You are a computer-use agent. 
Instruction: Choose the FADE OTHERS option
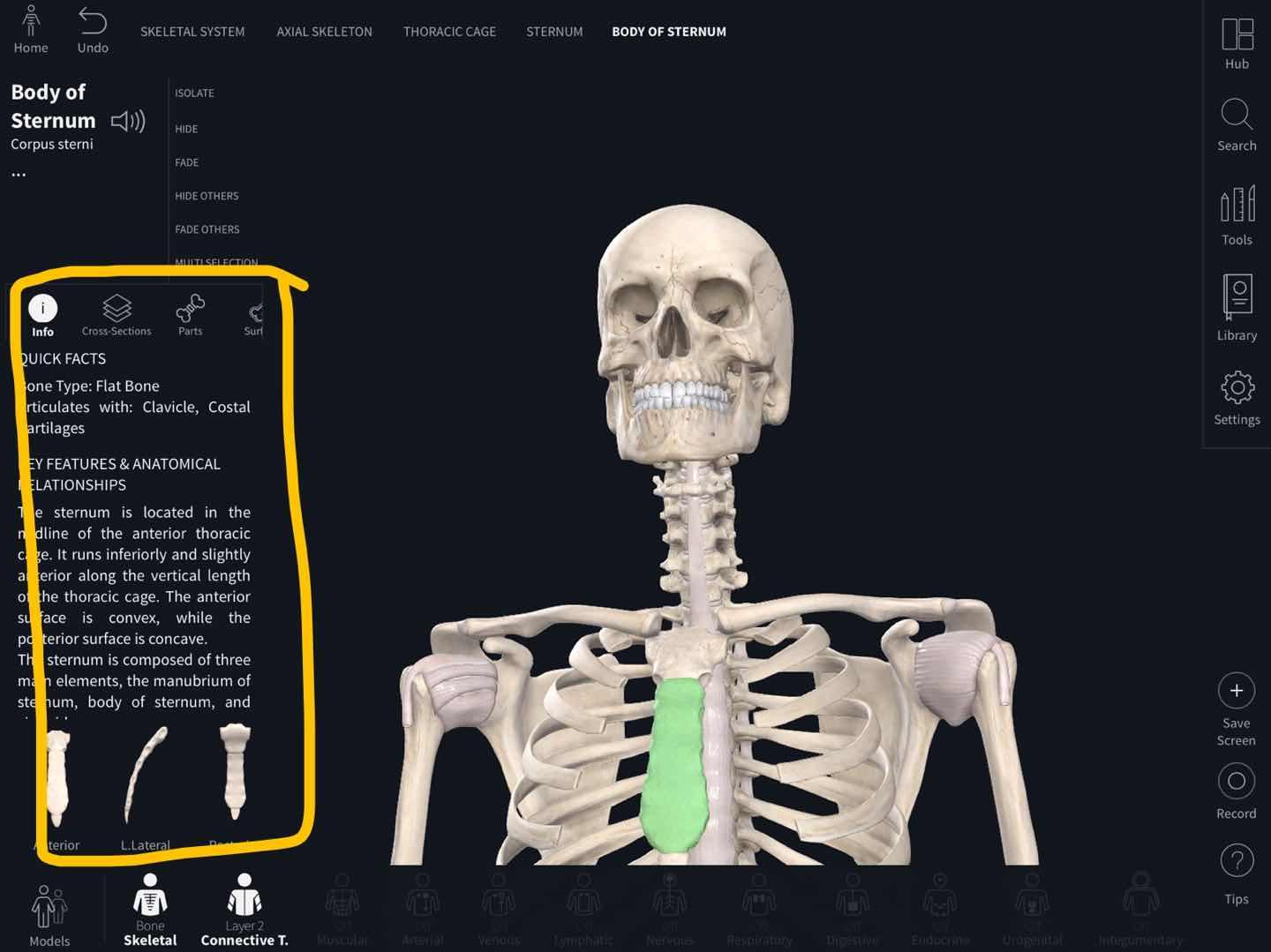207,229
